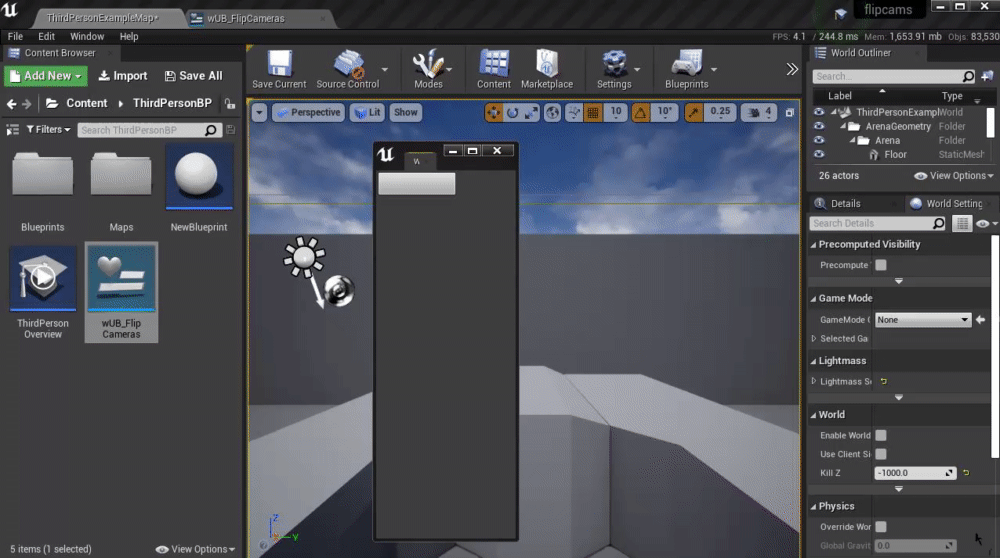This screenshot has width=1000, height=558.
Task: Enable the Precompute Visibility checkbox
Action: tap(881, 265)
